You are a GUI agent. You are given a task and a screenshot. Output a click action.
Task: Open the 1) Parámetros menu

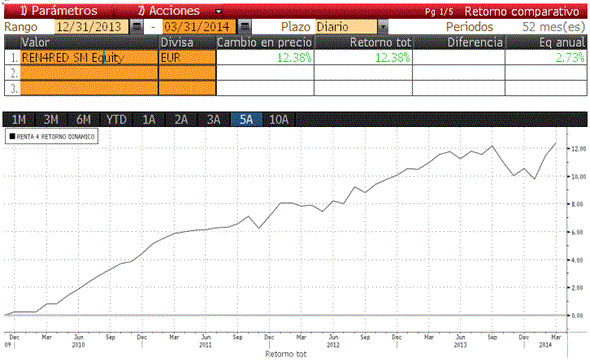click(x=59, y=11)
